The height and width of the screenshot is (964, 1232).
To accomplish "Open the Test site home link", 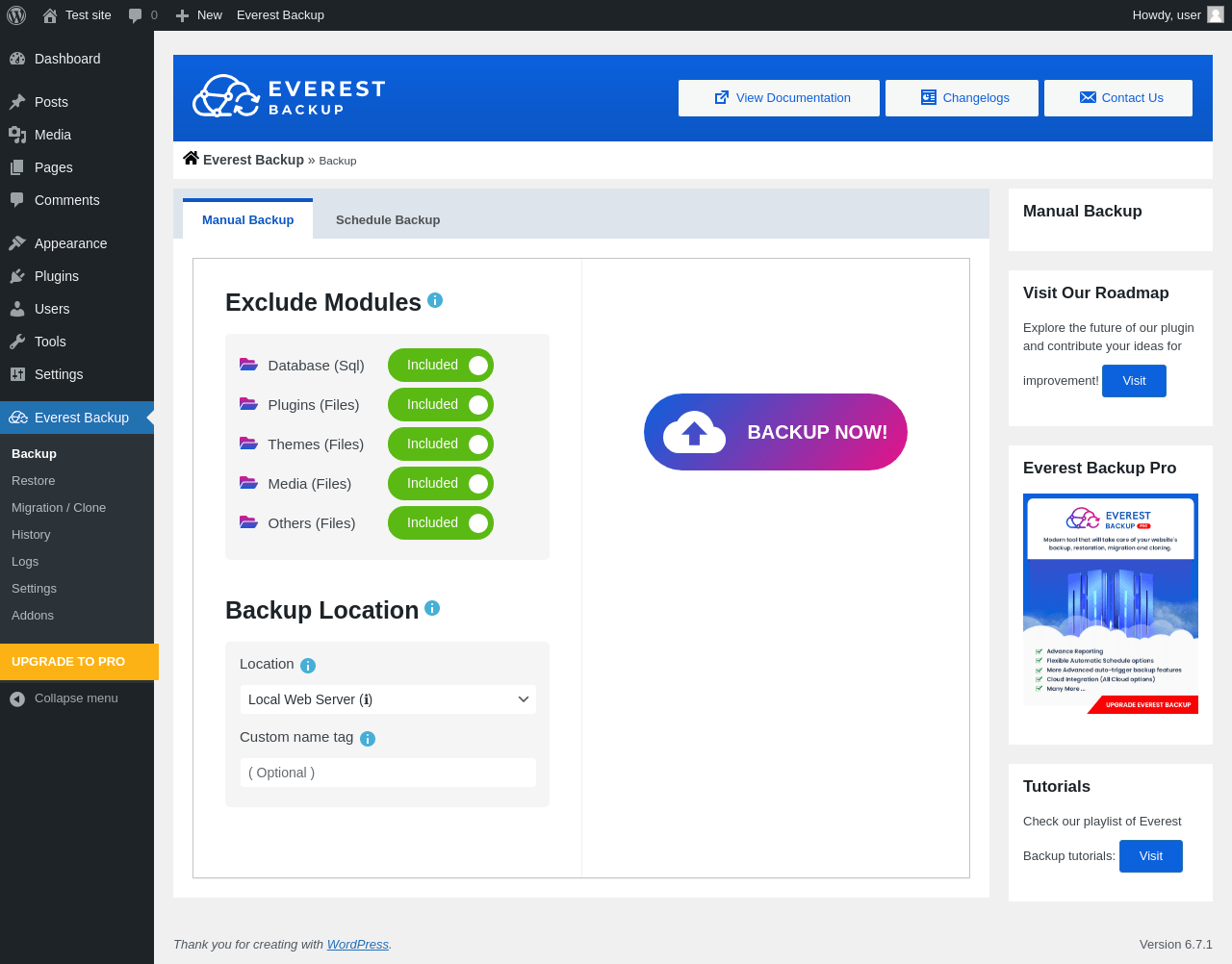I will (x=77, y=15).
